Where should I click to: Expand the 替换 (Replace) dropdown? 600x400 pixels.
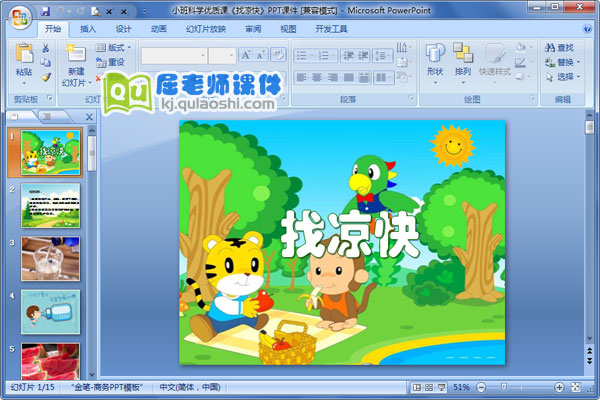tap(578, 62)
